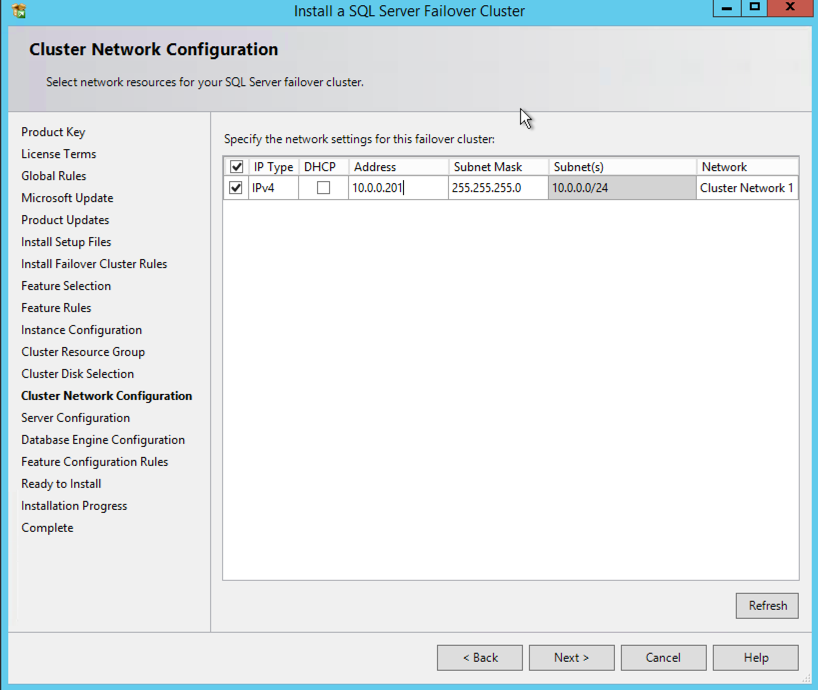Screen dimensions: 818x690
Task: Click the Address field containing 10.0.0.201
Action: coord(397,188)
